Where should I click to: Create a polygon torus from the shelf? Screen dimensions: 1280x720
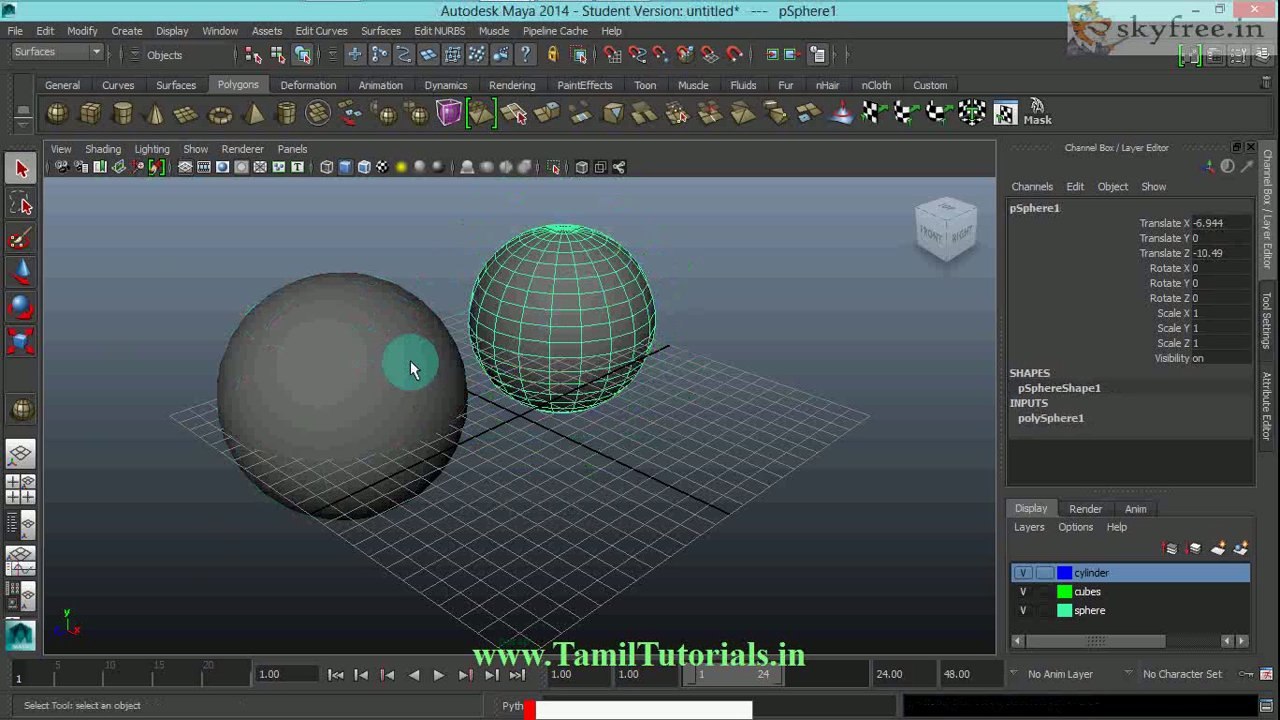coord(220,114)
